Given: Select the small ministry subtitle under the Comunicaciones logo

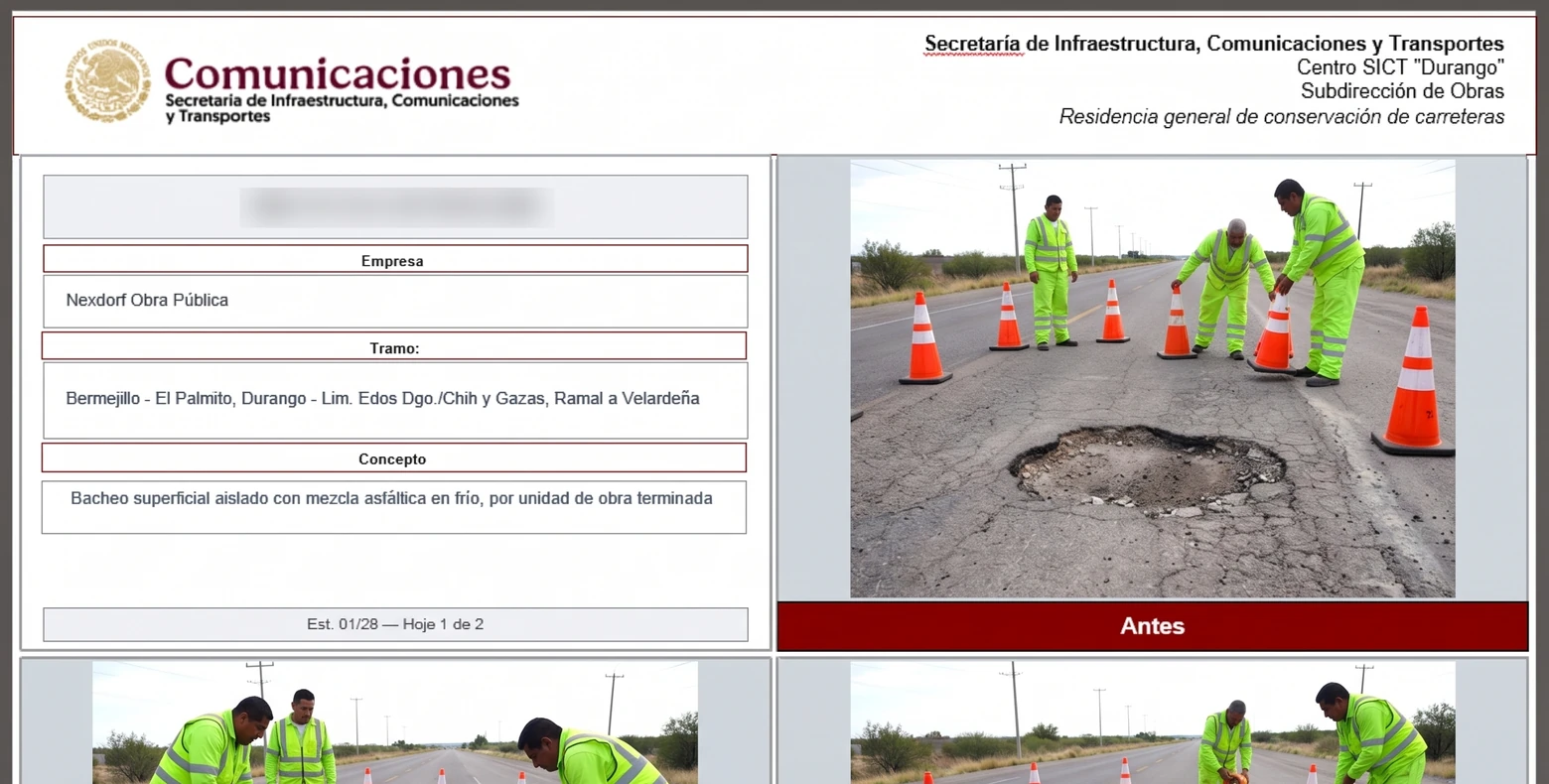Looking at the screenshot, I should (342, 108).
